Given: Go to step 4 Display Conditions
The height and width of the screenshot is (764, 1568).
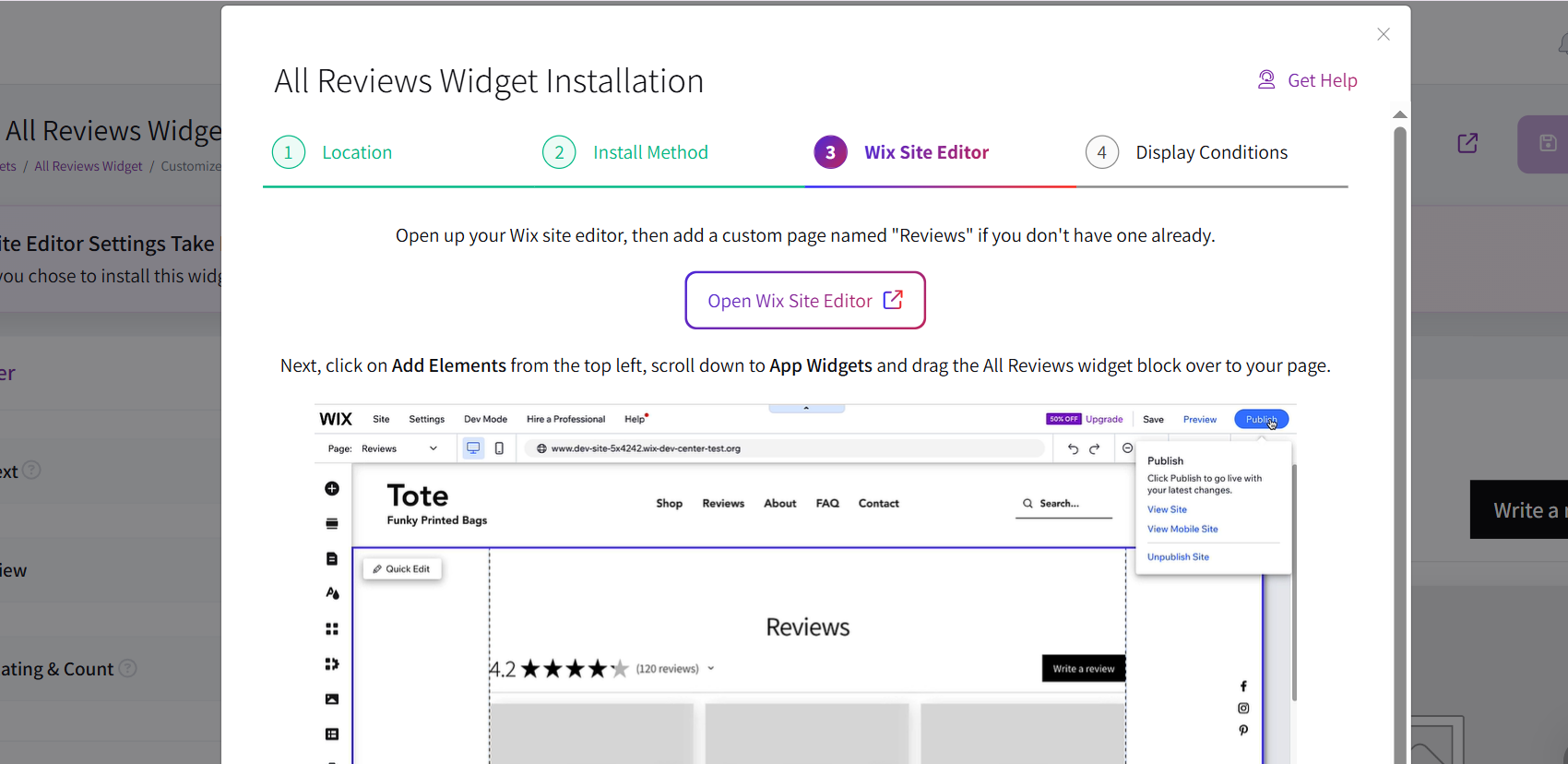Looking at the screenshot, I should click(1186, 152).
